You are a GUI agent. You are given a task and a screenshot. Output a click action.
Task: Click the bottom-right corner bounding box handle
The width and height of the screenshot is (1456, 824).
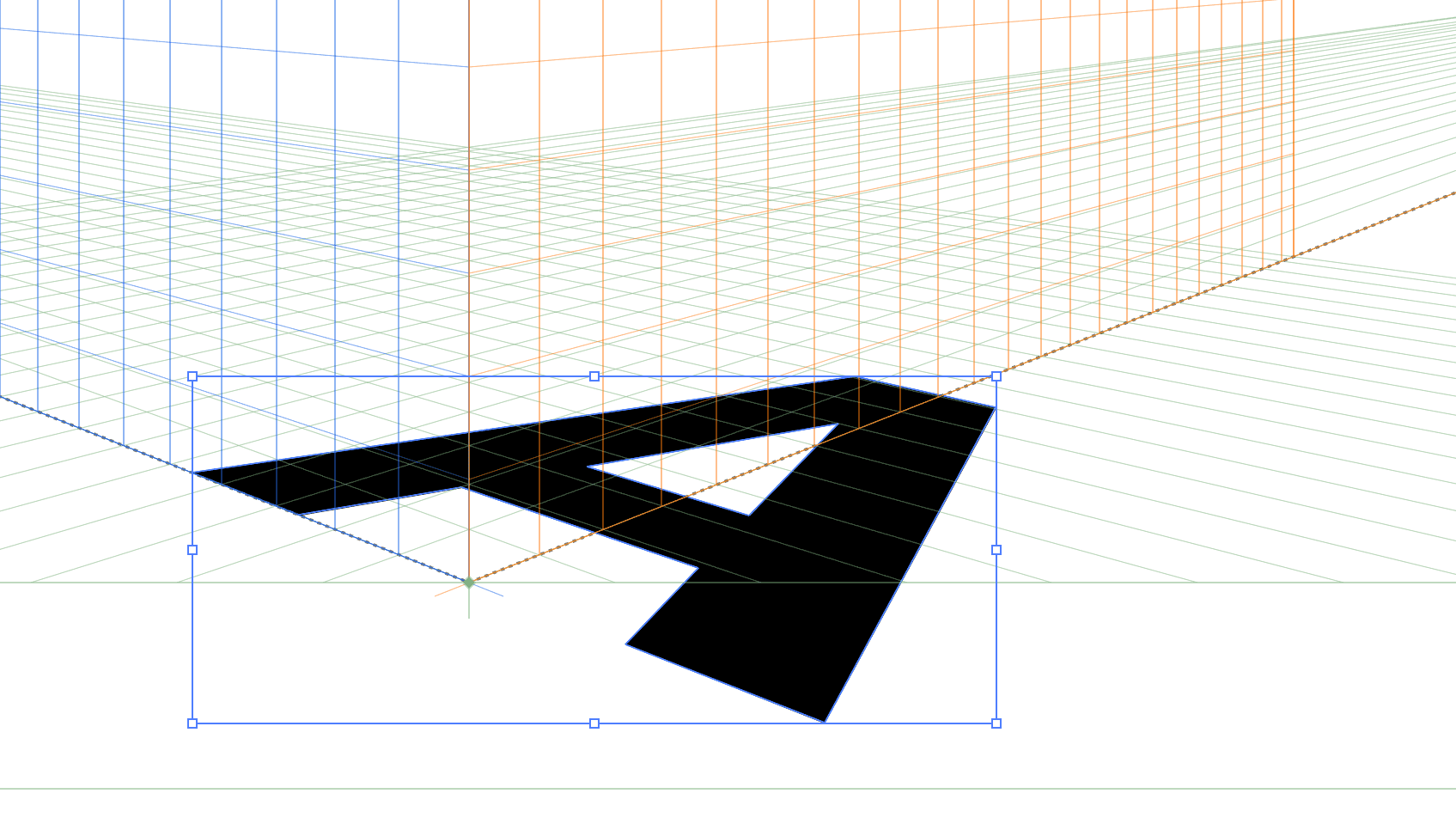pos(996,723)
